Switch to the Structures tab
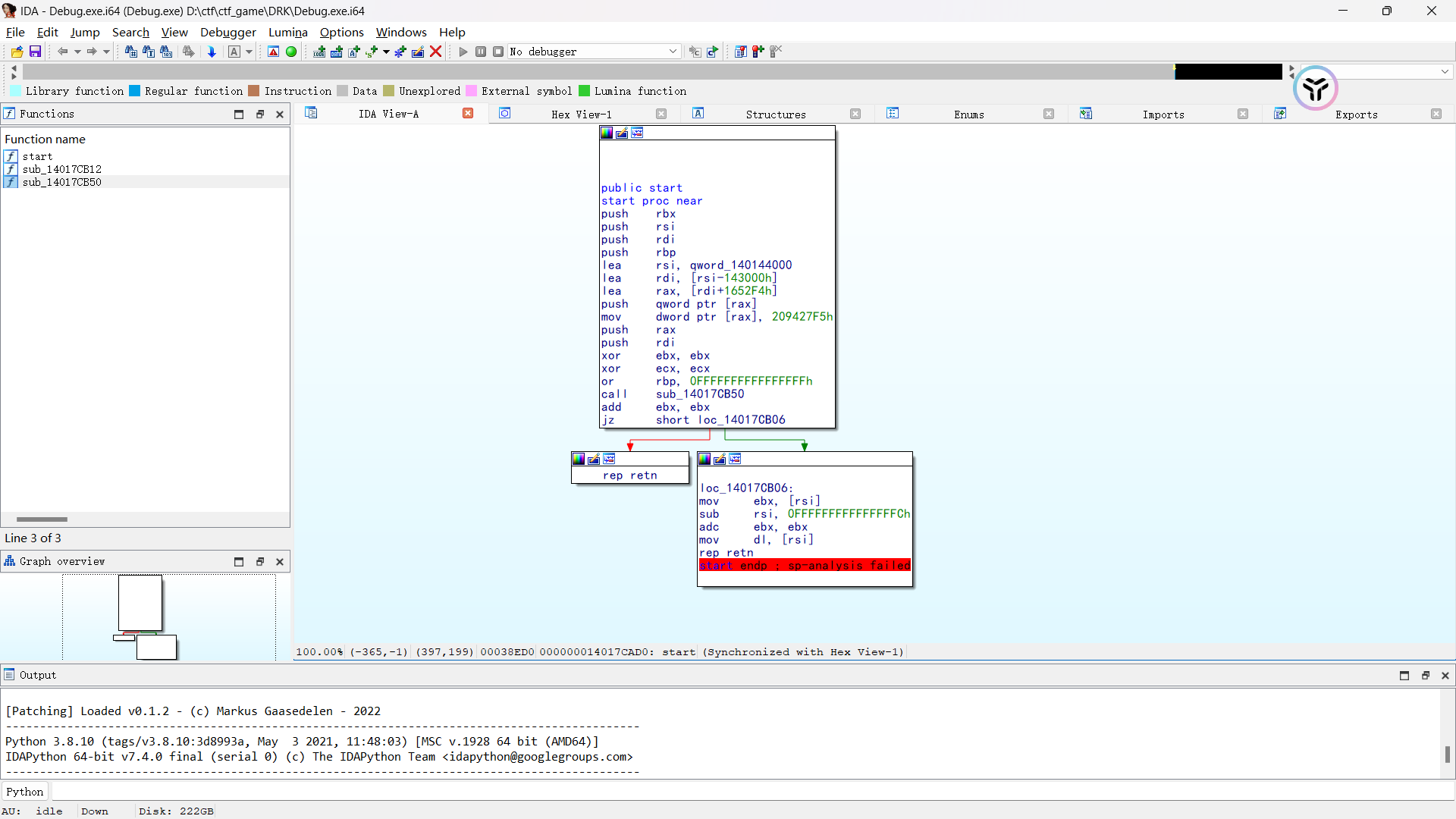1456x819 pixels. (776, 114)
